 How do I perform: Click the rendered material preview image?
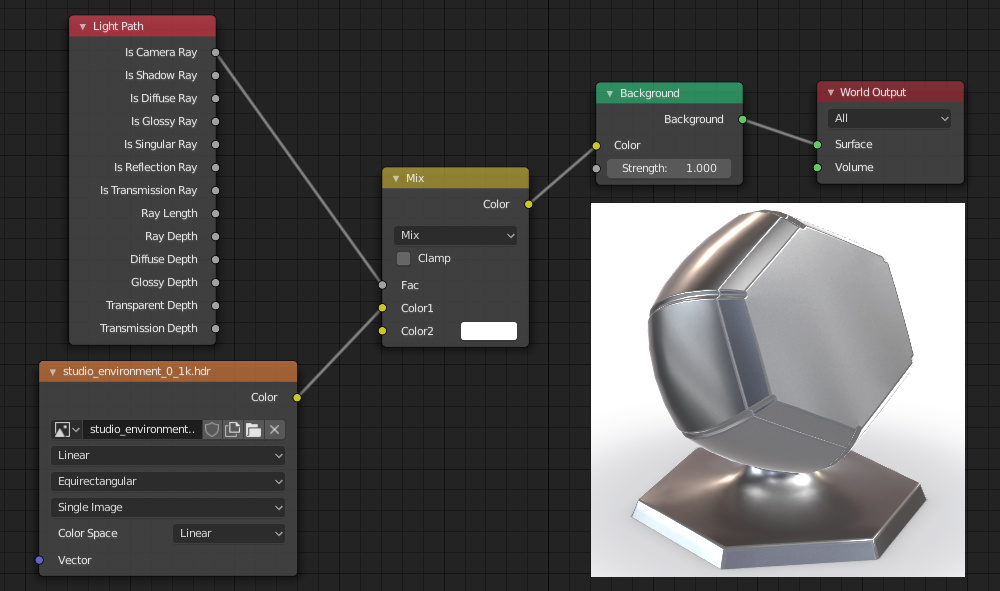[778, 390]
